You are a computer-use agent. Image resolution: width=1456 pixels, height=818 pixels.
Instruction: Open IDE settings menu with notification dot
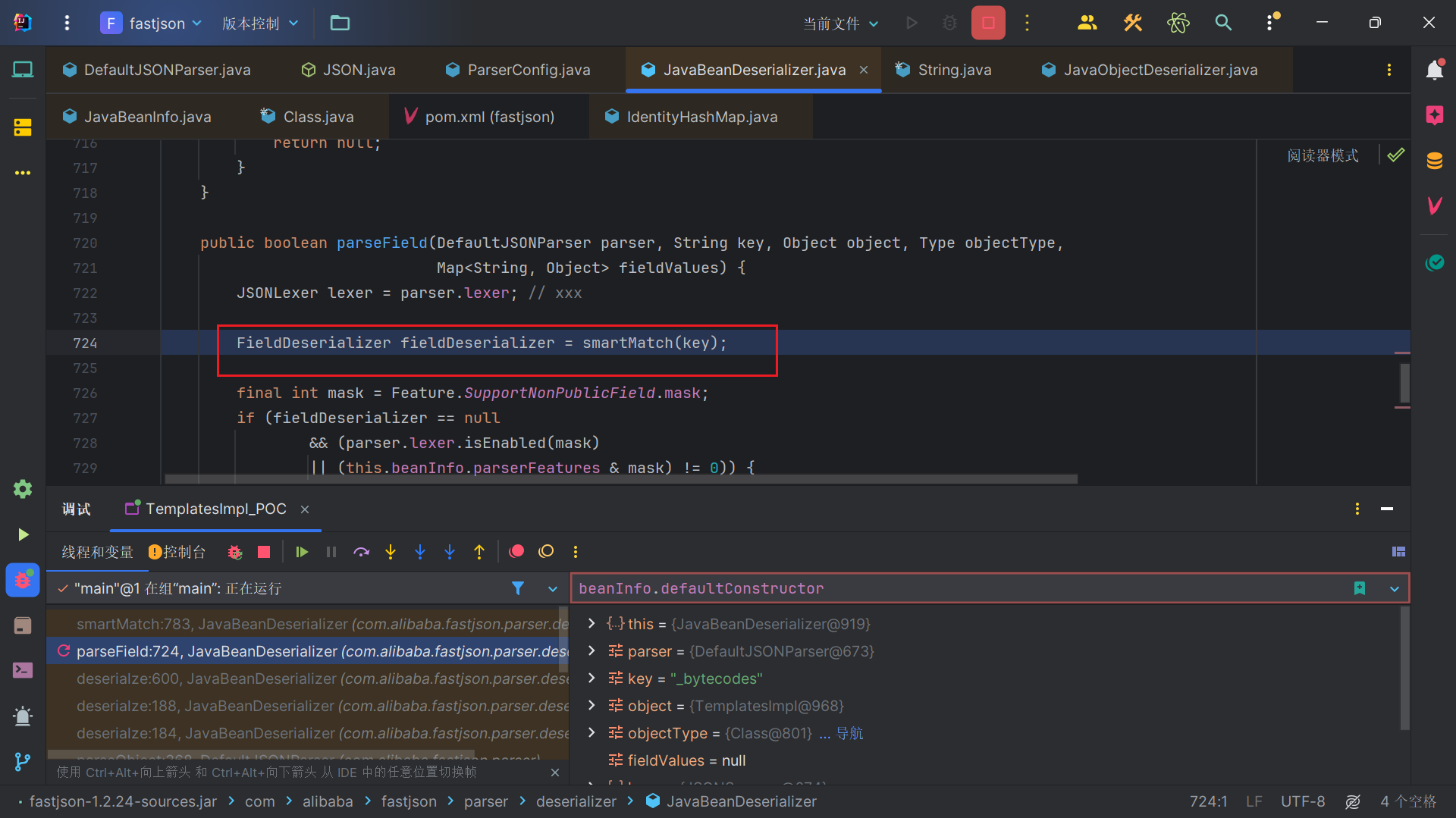[x=1271, y=24]
